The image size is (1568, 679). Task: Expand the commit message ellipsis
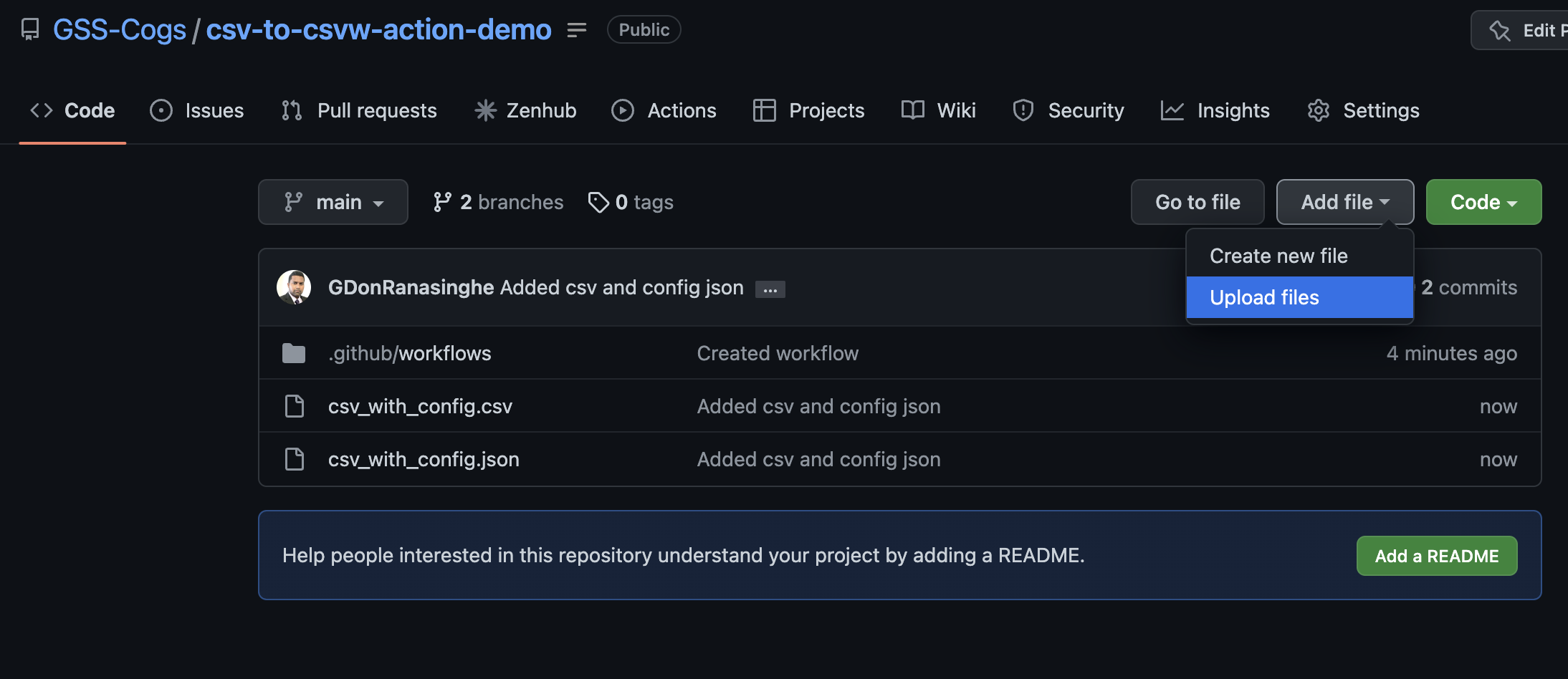770,289
